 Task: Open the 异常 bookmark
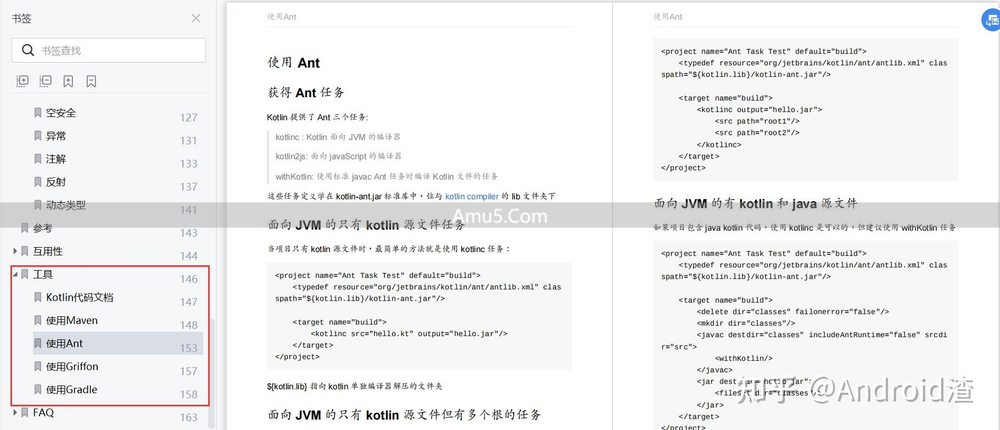tap(55, 136)
